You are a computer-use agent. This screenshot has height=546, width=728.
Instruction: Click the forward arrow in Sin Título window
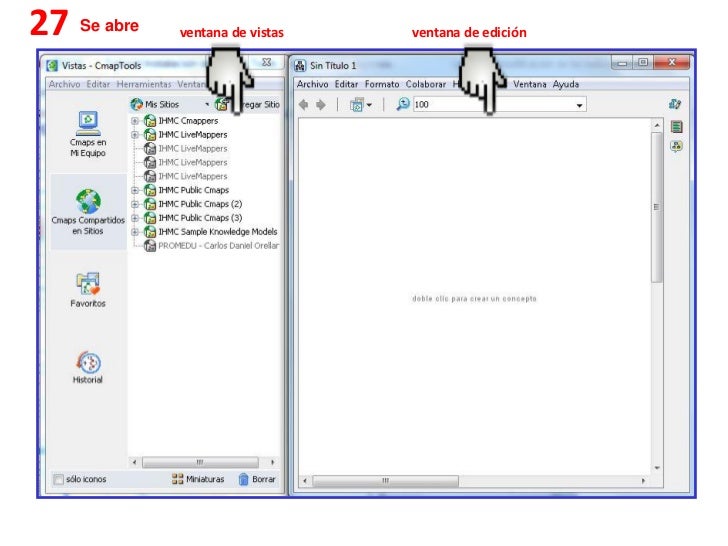click(x=321, y=105)
